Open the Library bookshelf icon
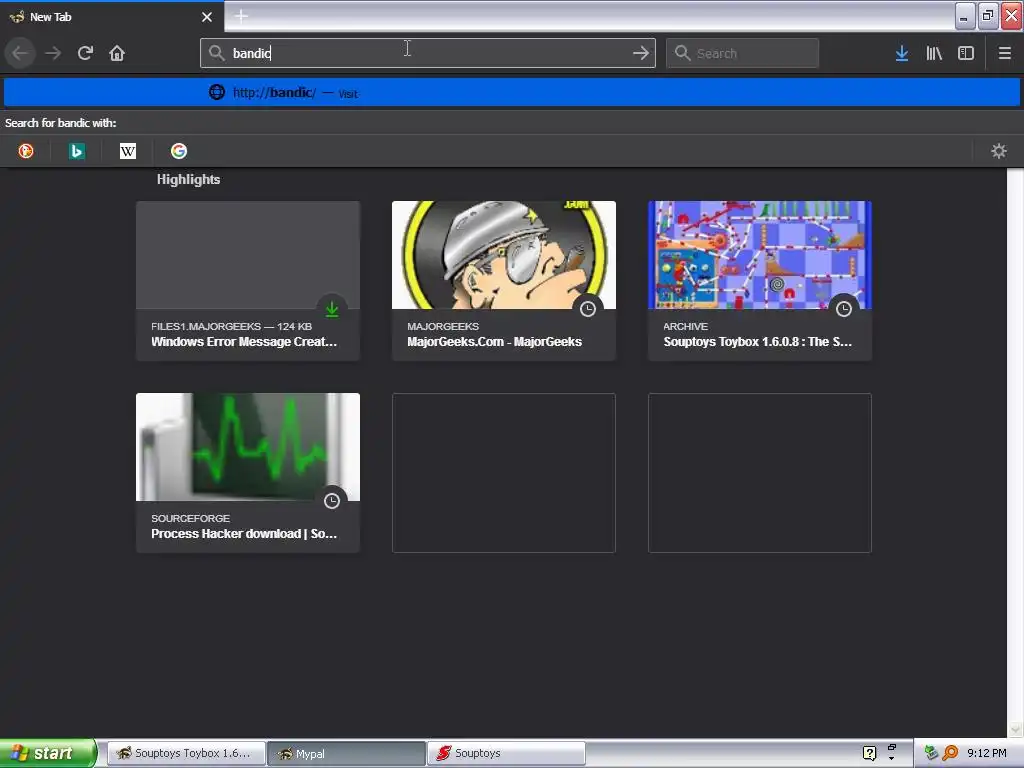 click(x=934, y=53)
